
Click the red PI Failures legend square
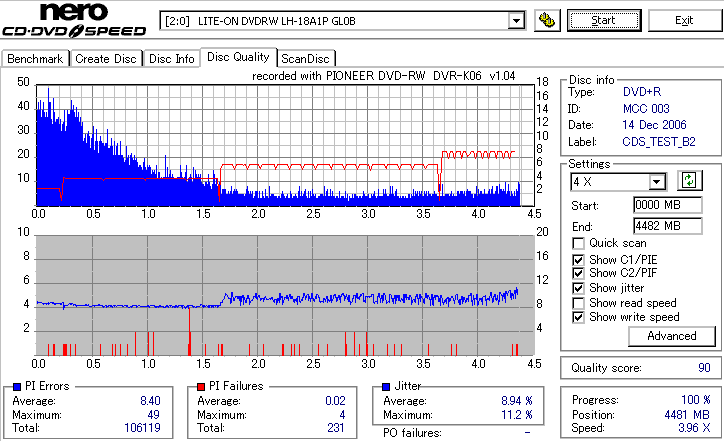point(201,387)
